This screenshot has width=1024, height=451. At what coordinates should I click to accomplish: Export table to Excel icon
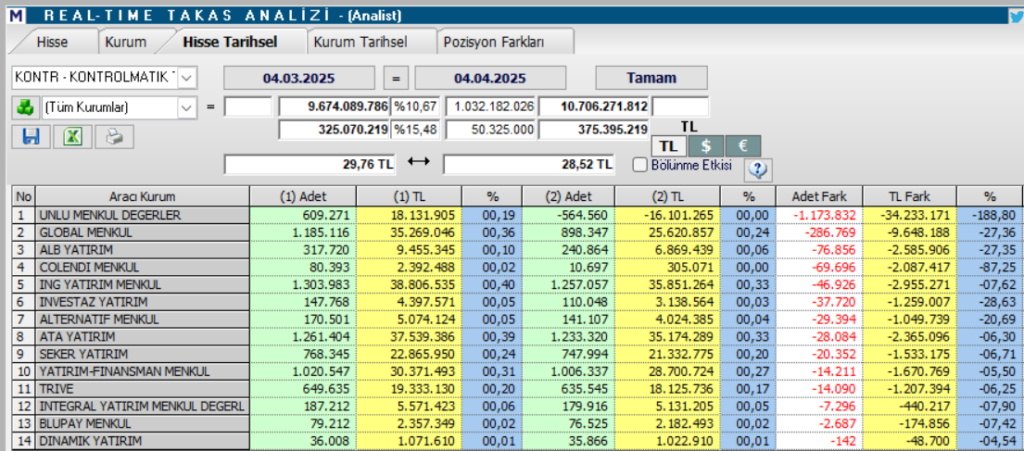tap(72, 137)
